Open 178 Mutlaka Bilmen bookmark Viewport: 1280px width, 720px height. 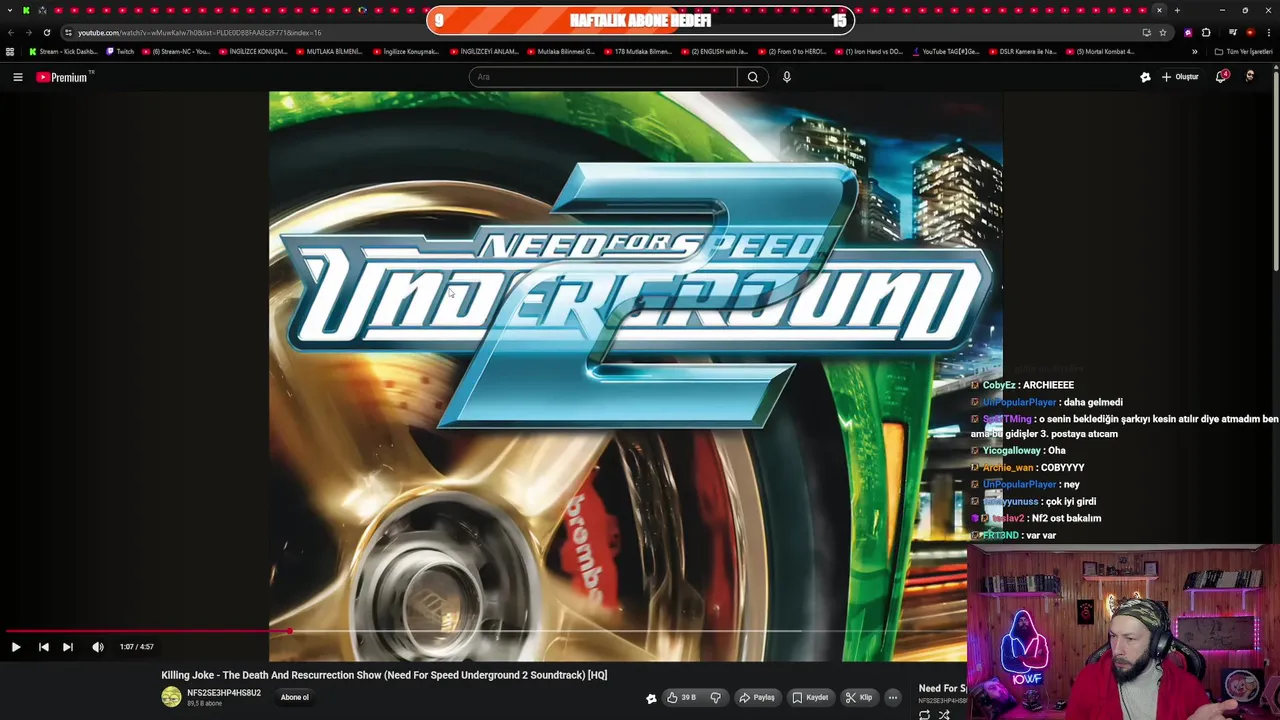coord(637,51)
